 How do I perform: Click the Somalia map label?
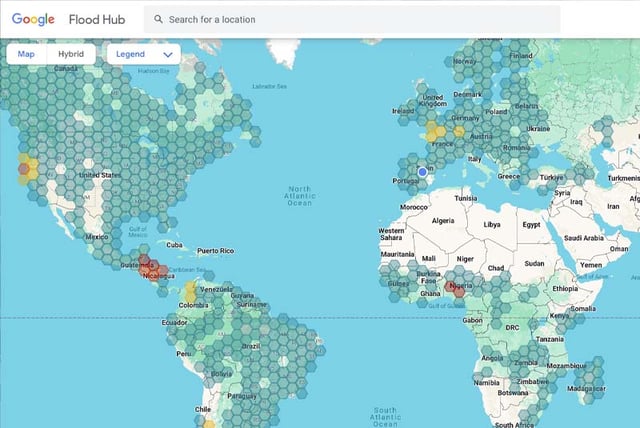[583, 308]
